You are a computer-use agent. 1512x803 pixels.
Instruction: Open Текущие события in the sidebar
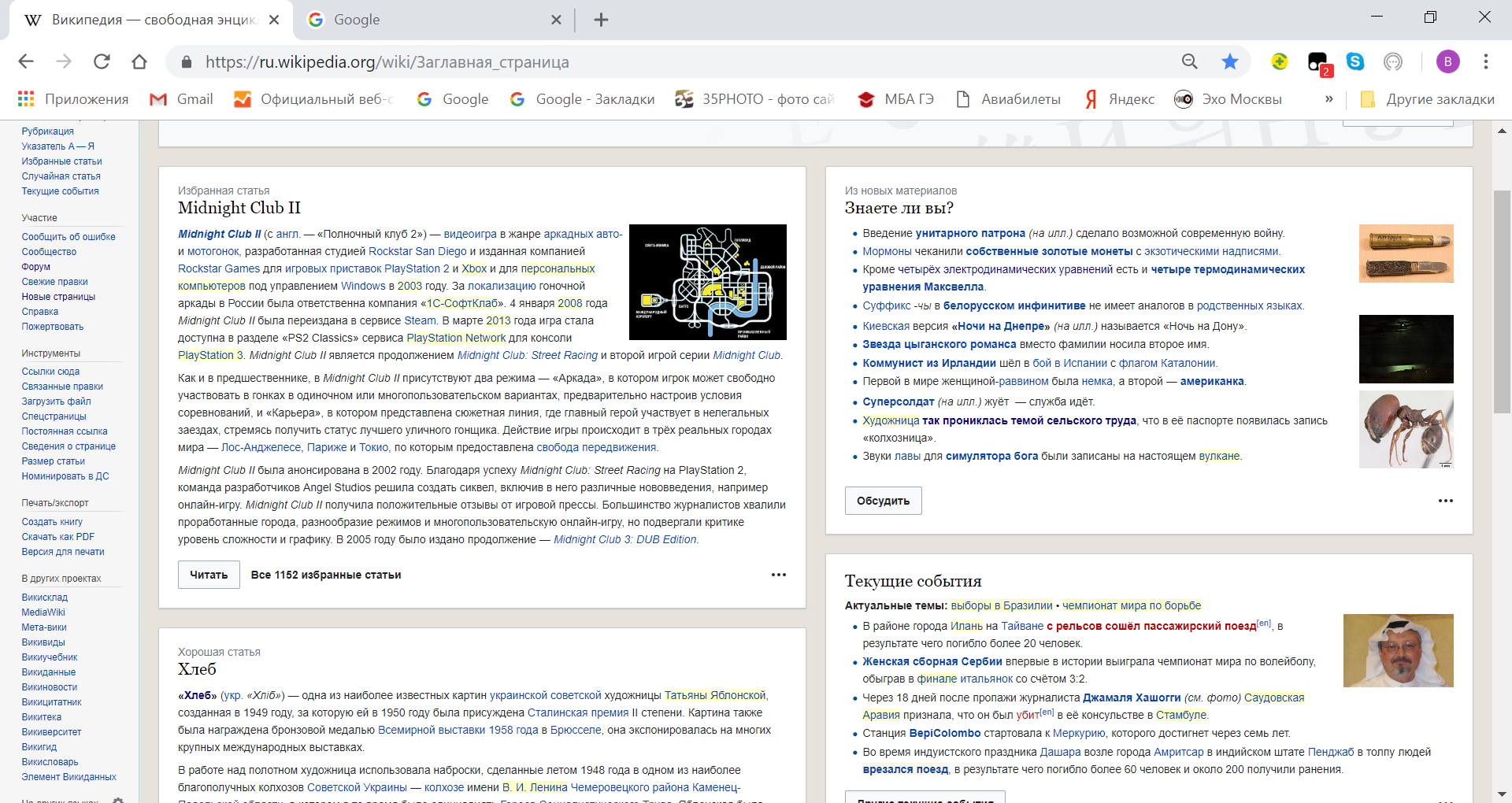61,191
